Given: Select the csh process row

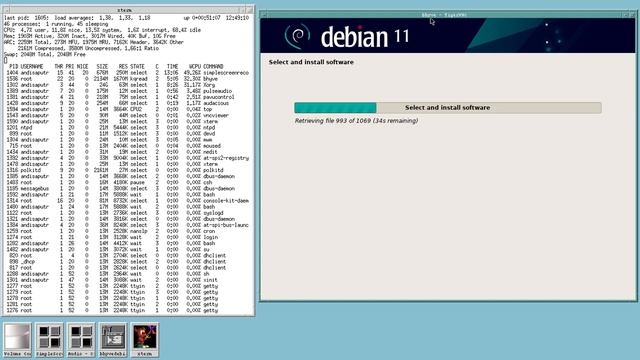Looking at the screenshot, I should [x=128, y=182].
